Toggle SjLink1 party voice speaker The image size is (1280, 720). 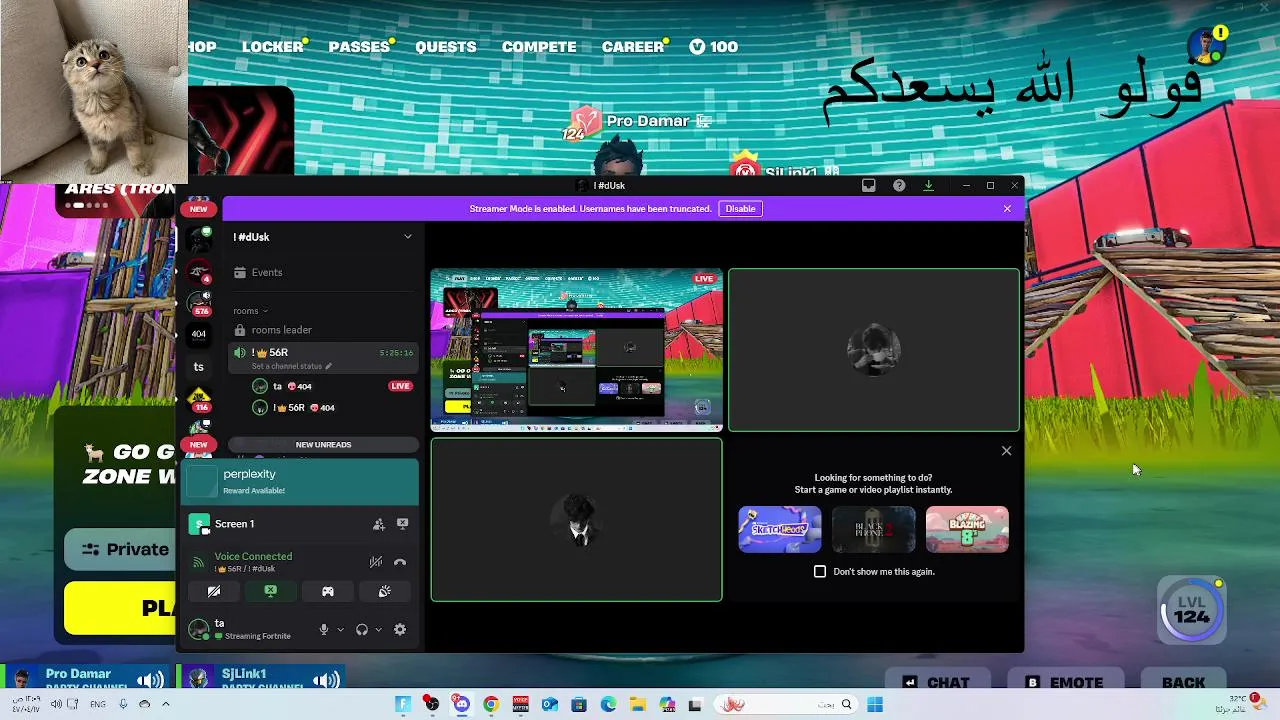pyautogui.click(x=326, y=681)
